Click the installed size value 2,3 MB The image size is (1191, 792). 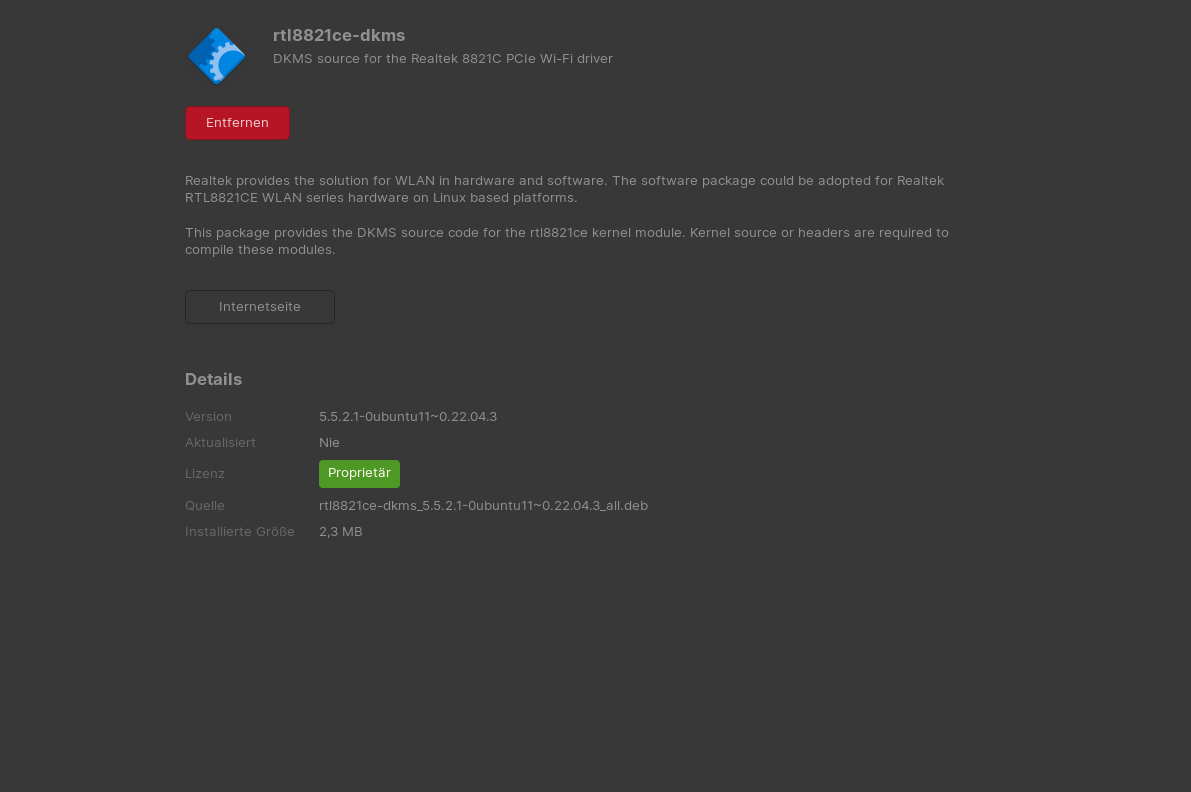click(340, 532)
